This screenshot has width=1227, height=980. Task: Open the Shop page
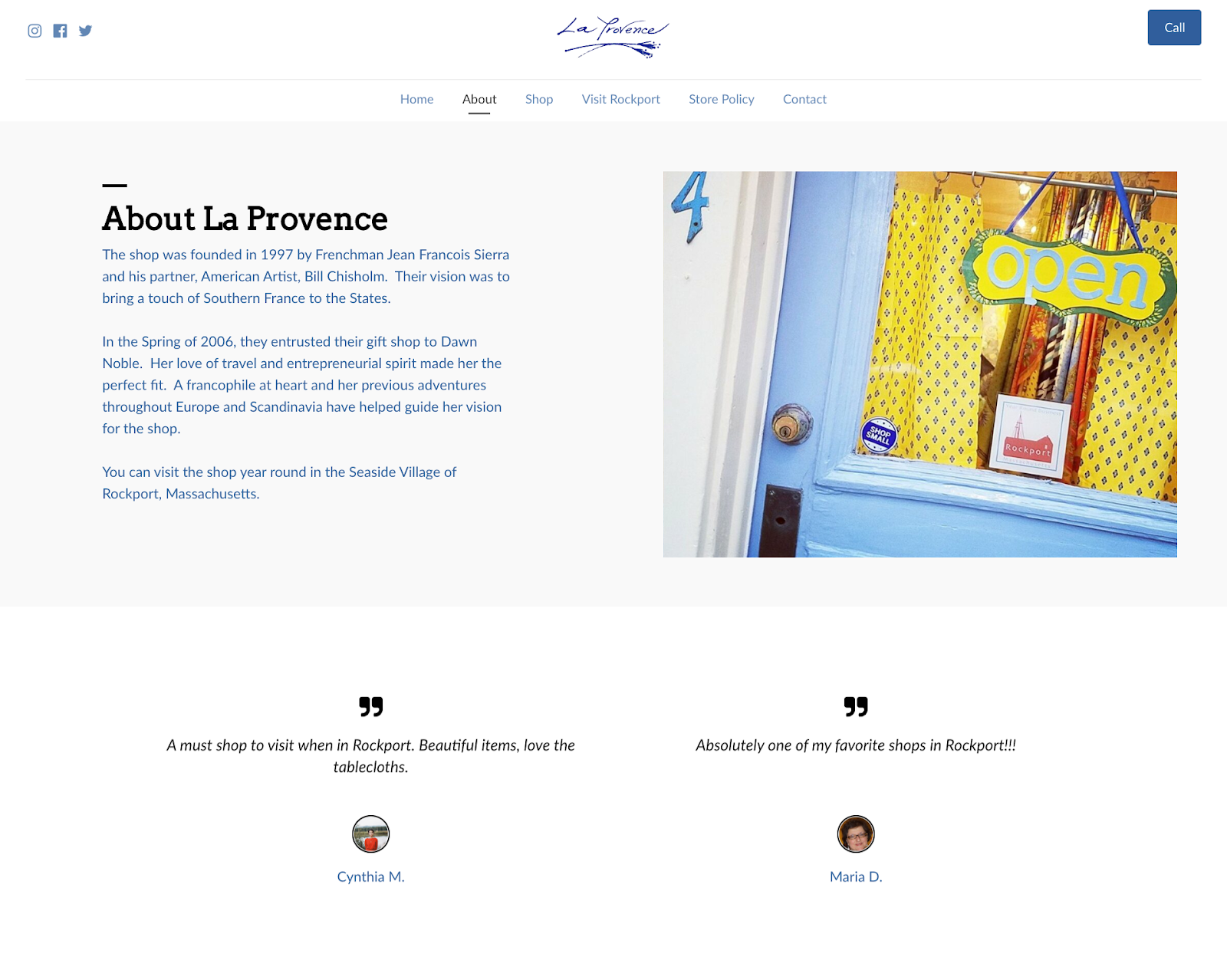click(x=539, y=99)
